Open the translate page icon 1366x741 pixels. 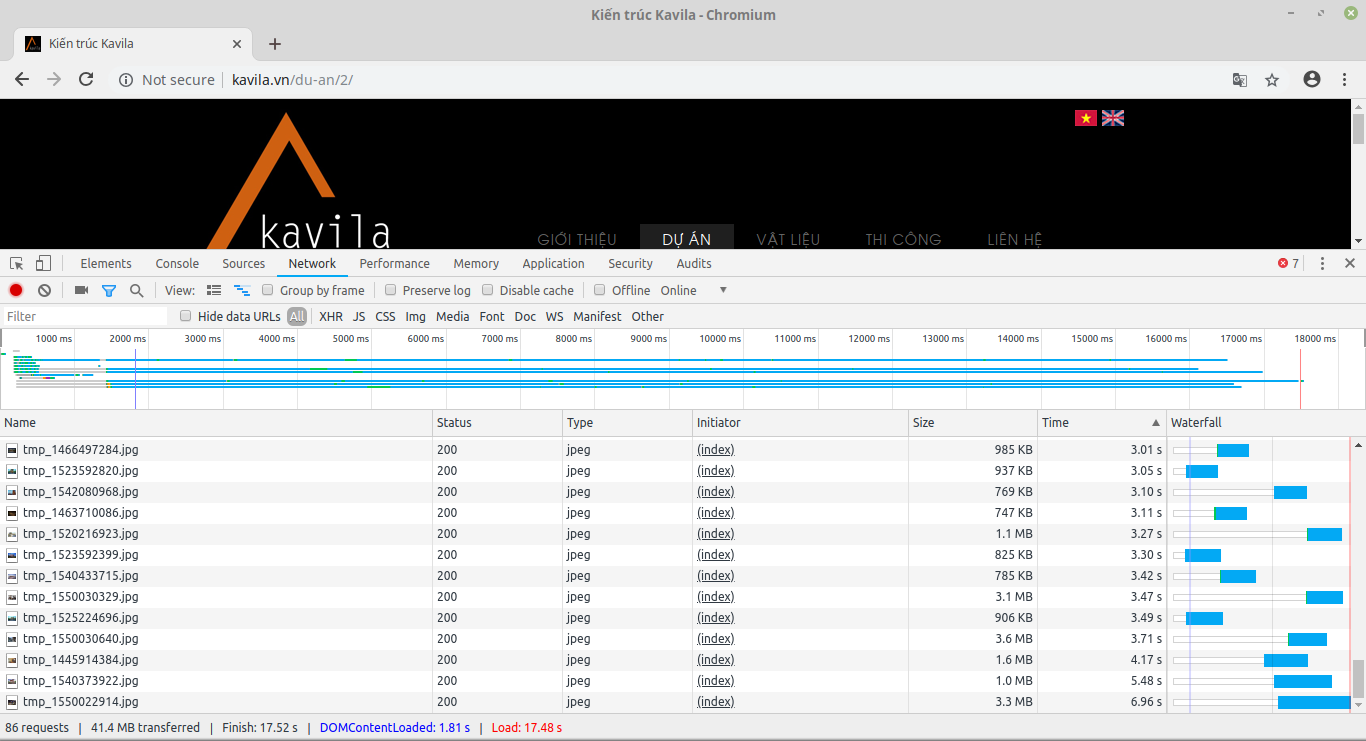1239,80
